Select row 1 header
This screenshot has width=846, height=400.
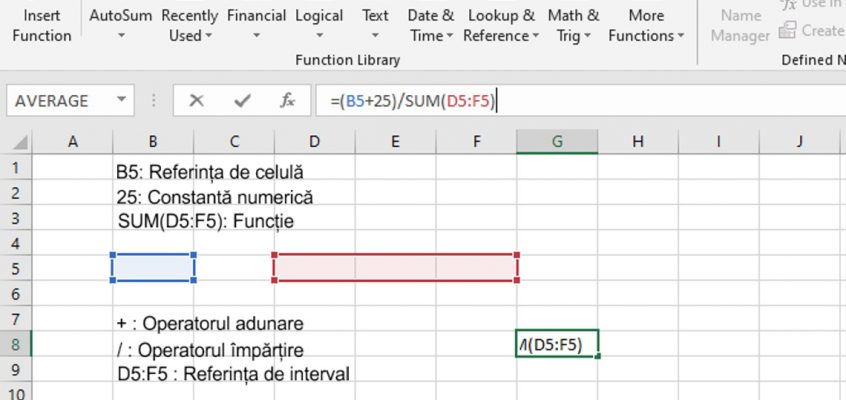tap(16, 167)
